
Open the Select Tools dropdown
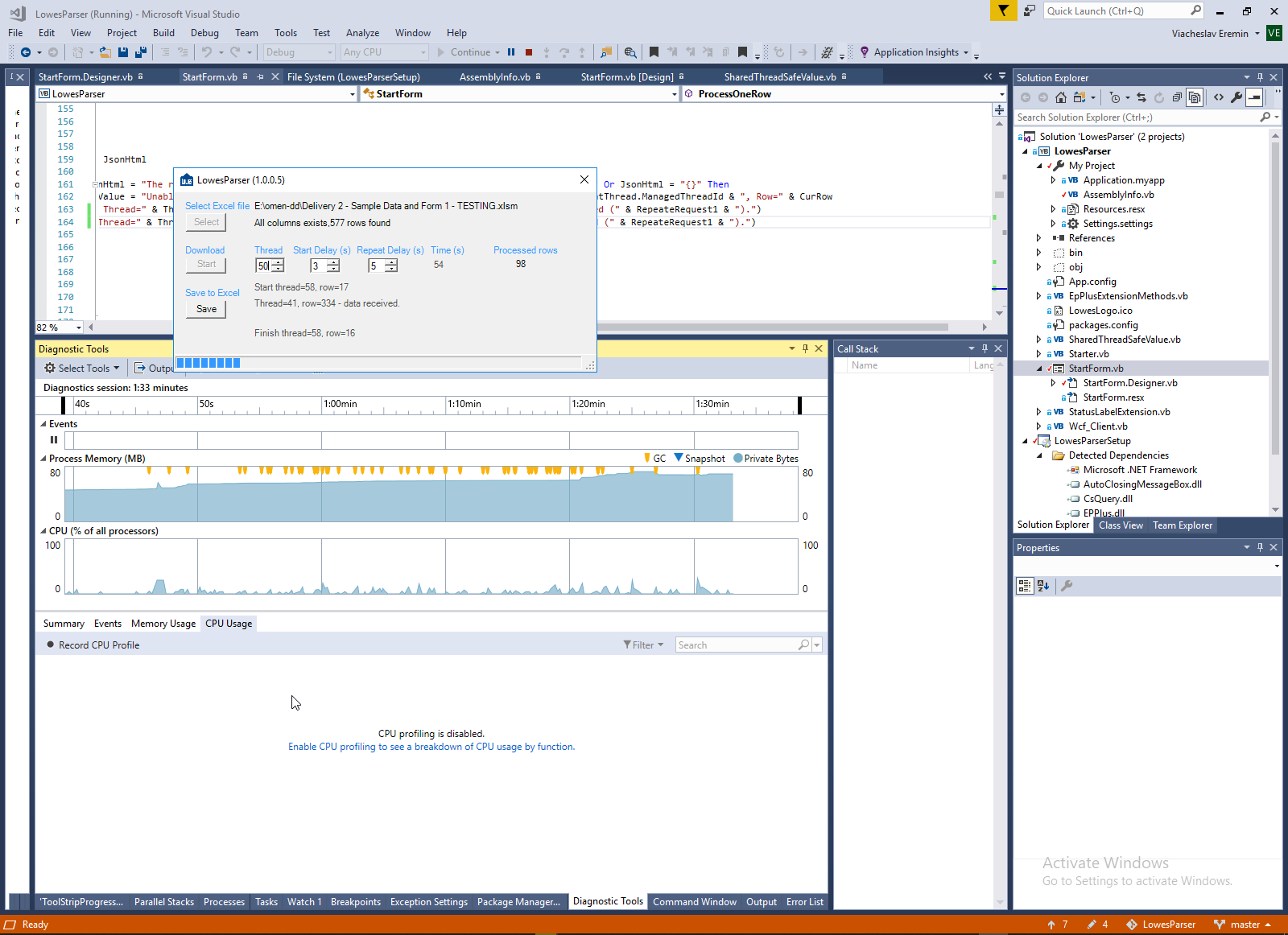click(x=82, y=369)
